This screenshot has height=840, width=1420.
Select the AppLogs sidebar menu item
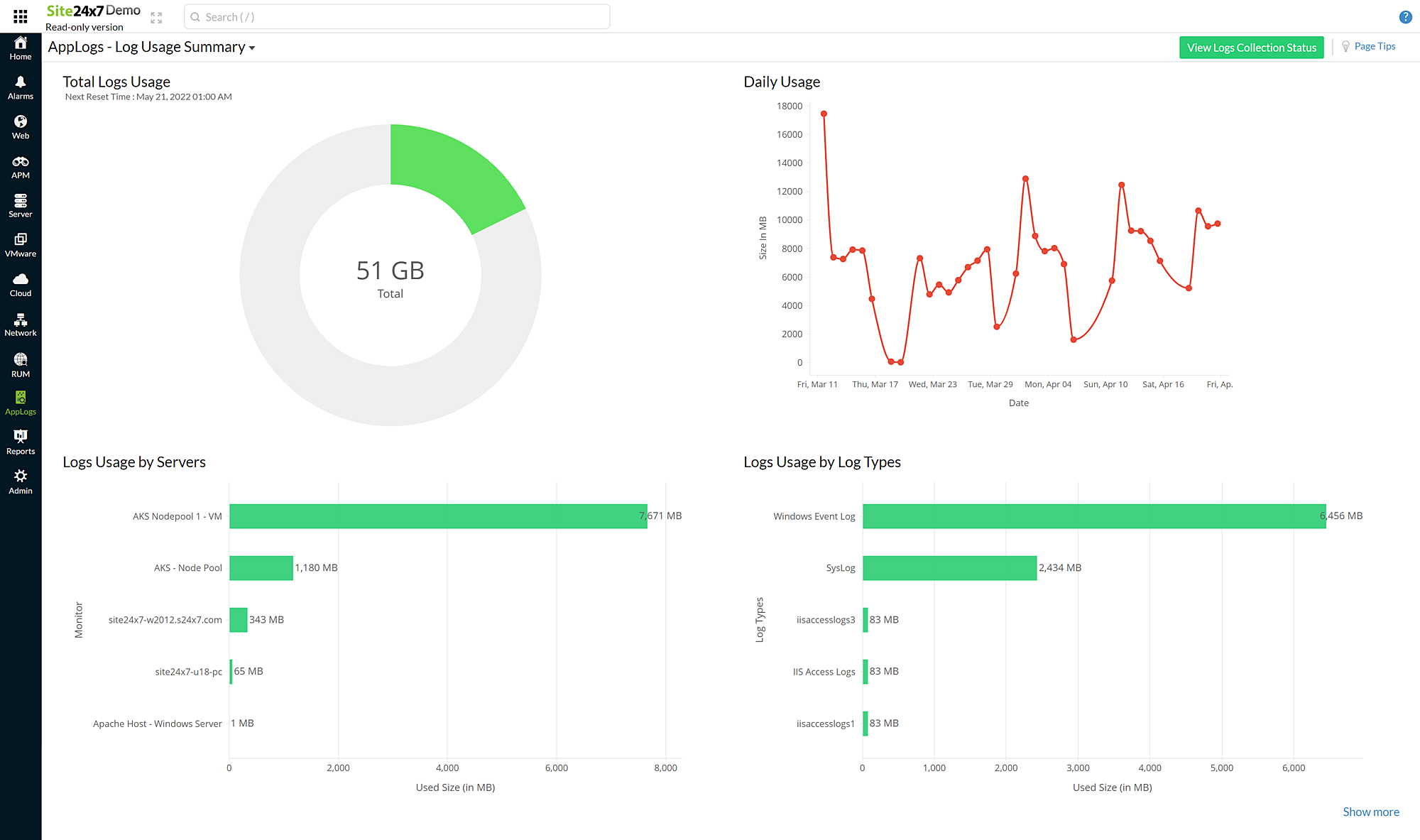[21, 403]
